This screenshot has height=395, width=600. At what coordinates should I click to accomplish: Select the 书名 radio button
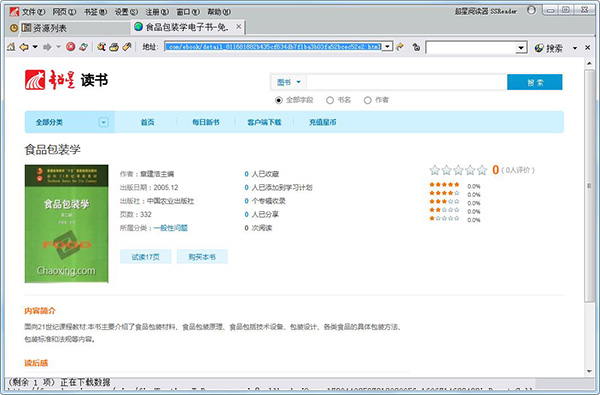[330, 100]
